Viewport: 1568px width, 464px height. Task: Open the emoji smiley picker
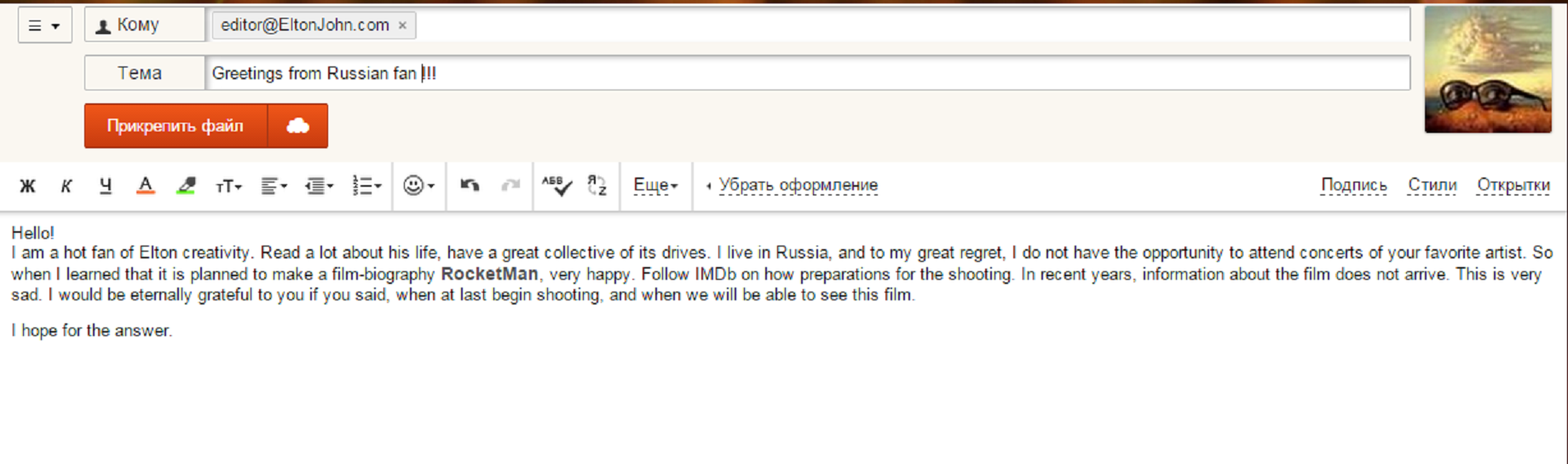click(418, 186)
